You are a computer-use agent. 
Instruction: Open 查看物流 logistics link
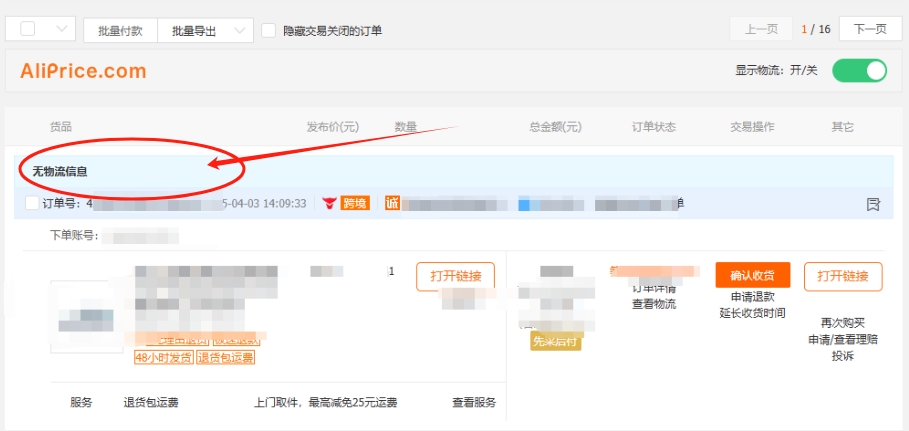(654, 303)
